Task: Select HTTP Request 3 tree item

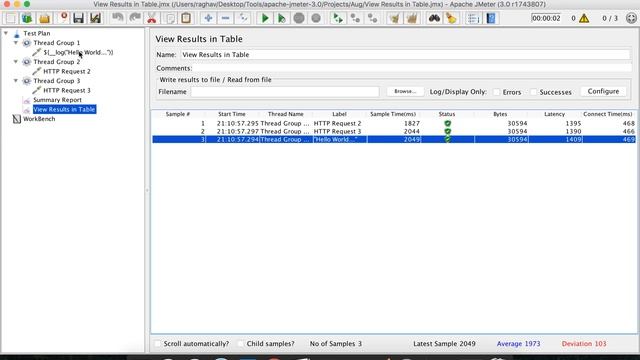Action: [x=67, y=90]
